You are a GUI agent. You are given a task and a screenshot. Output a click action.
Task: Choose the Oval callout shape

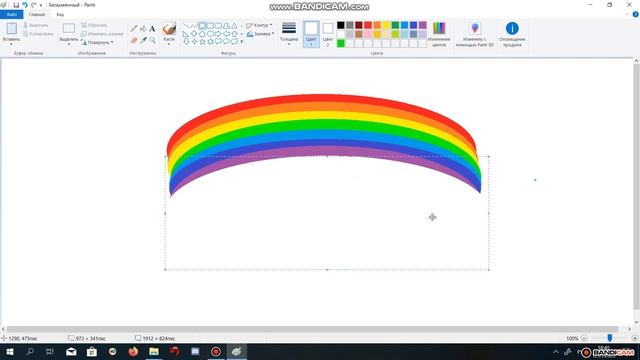click(227, 42)
